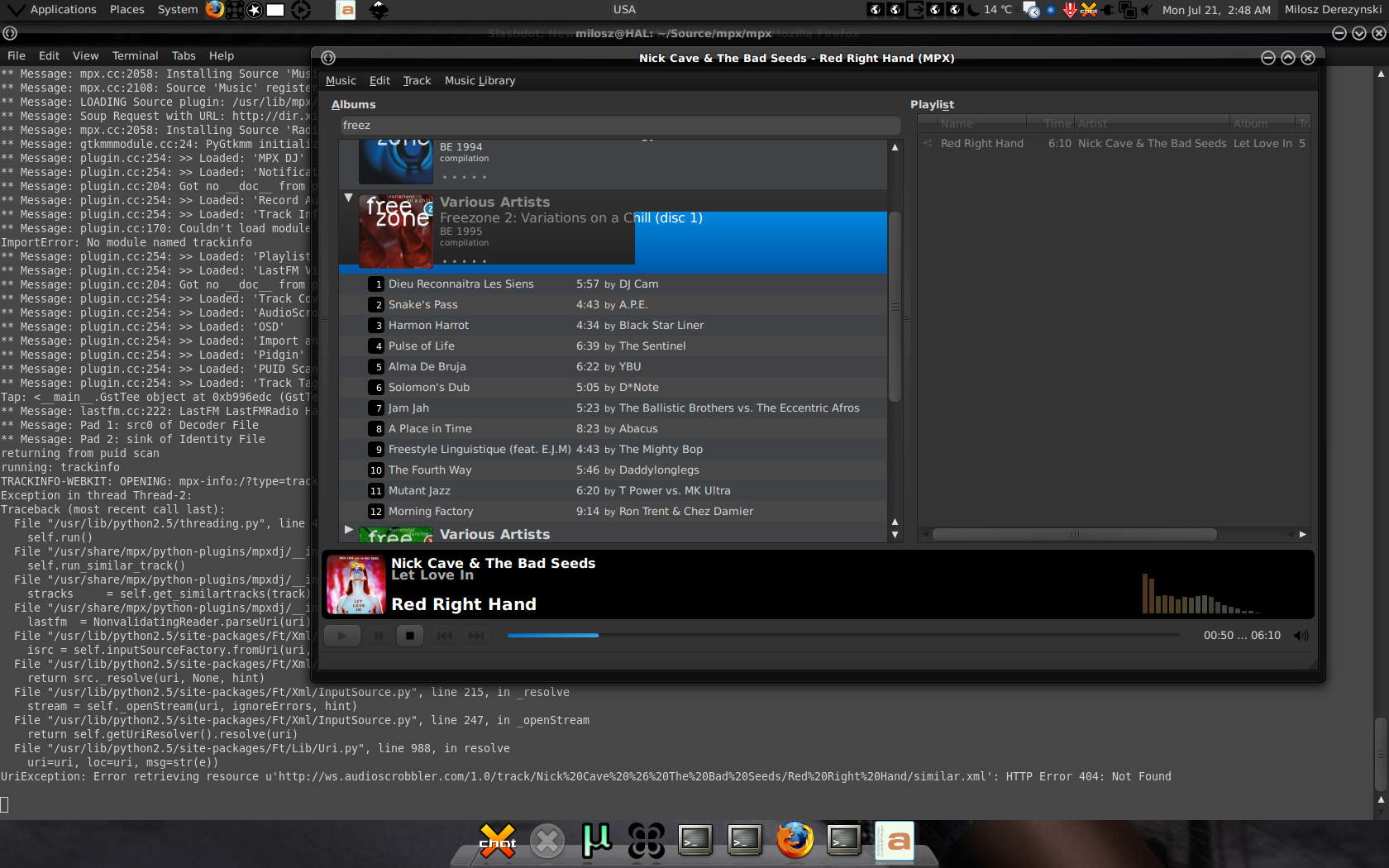This screenshot has width=1389, height=868.
Task: Click the AudioSource 'a' icon in the top panel
Action: click(346, 10)
